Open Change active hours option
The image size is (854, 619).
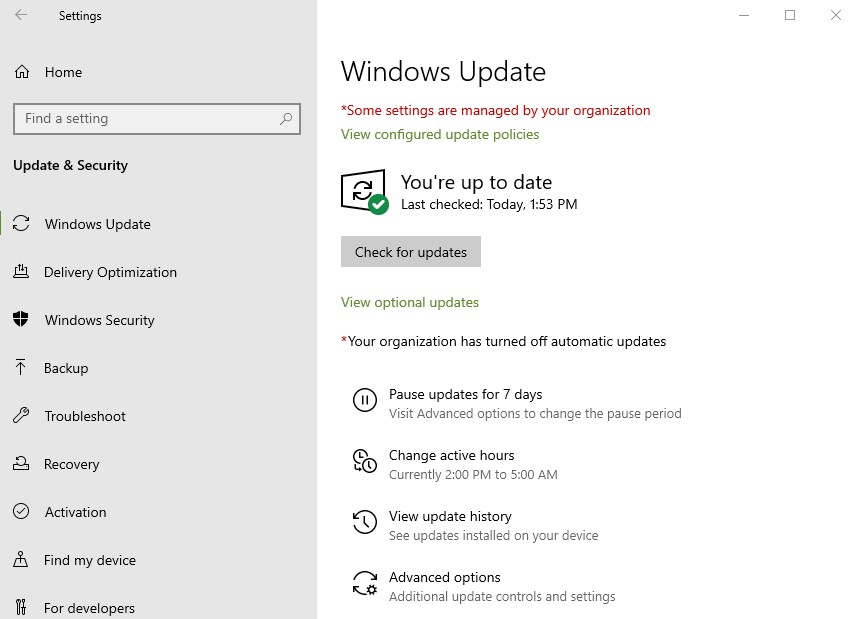coord(451,455)
